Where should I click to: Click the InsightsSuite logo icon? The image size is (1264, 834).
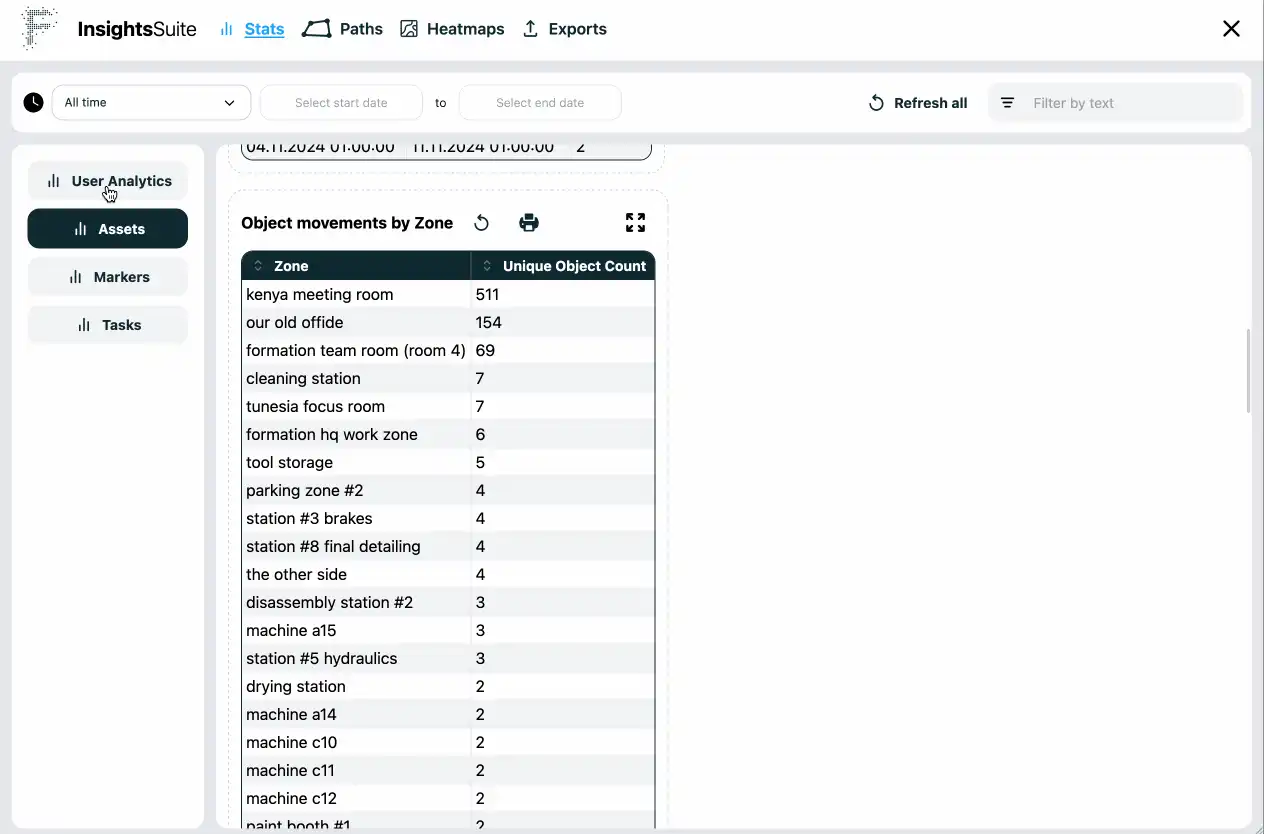40,29
